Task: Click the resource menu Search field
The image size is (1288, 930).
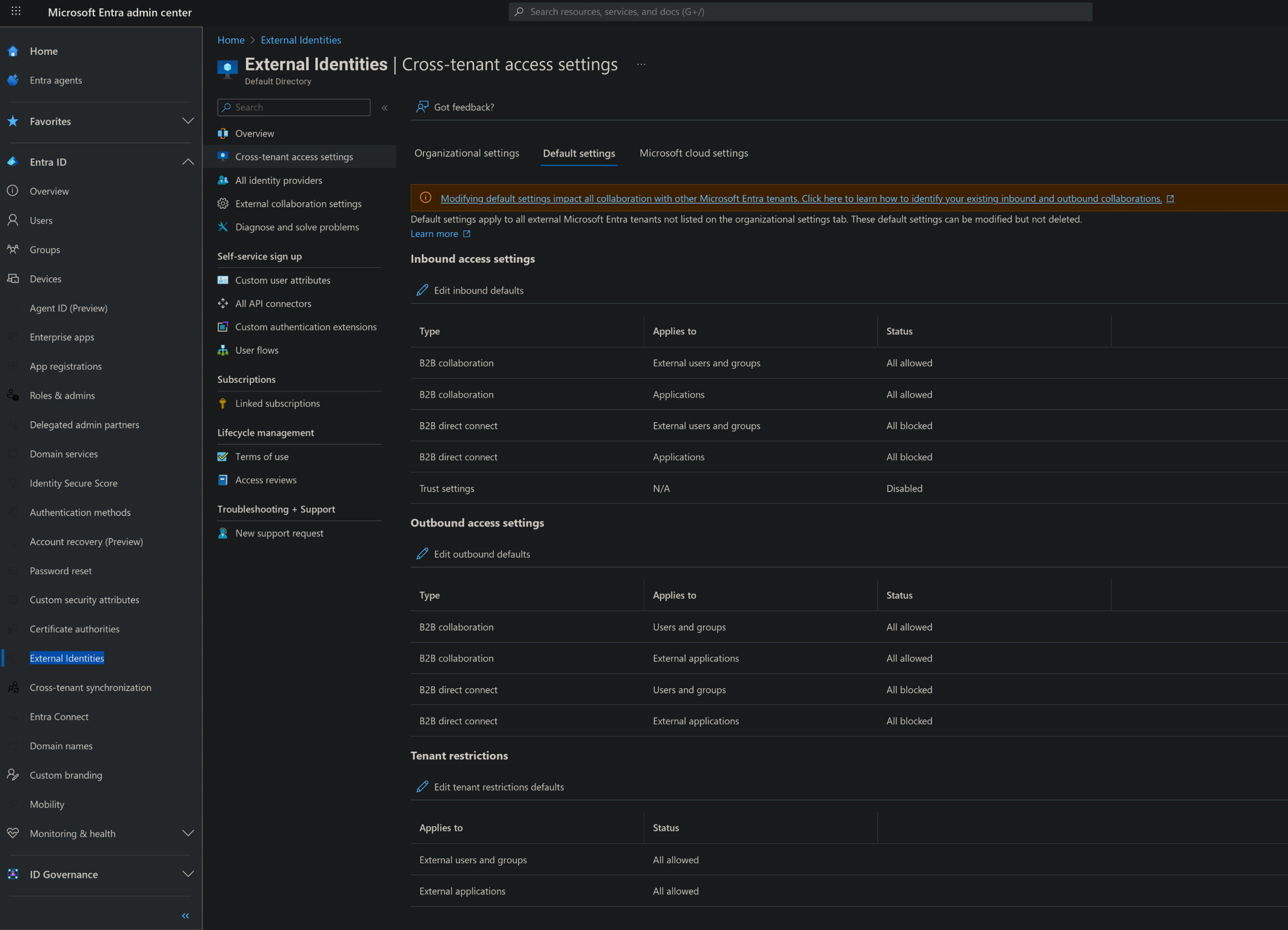Action: coord(294,107)
